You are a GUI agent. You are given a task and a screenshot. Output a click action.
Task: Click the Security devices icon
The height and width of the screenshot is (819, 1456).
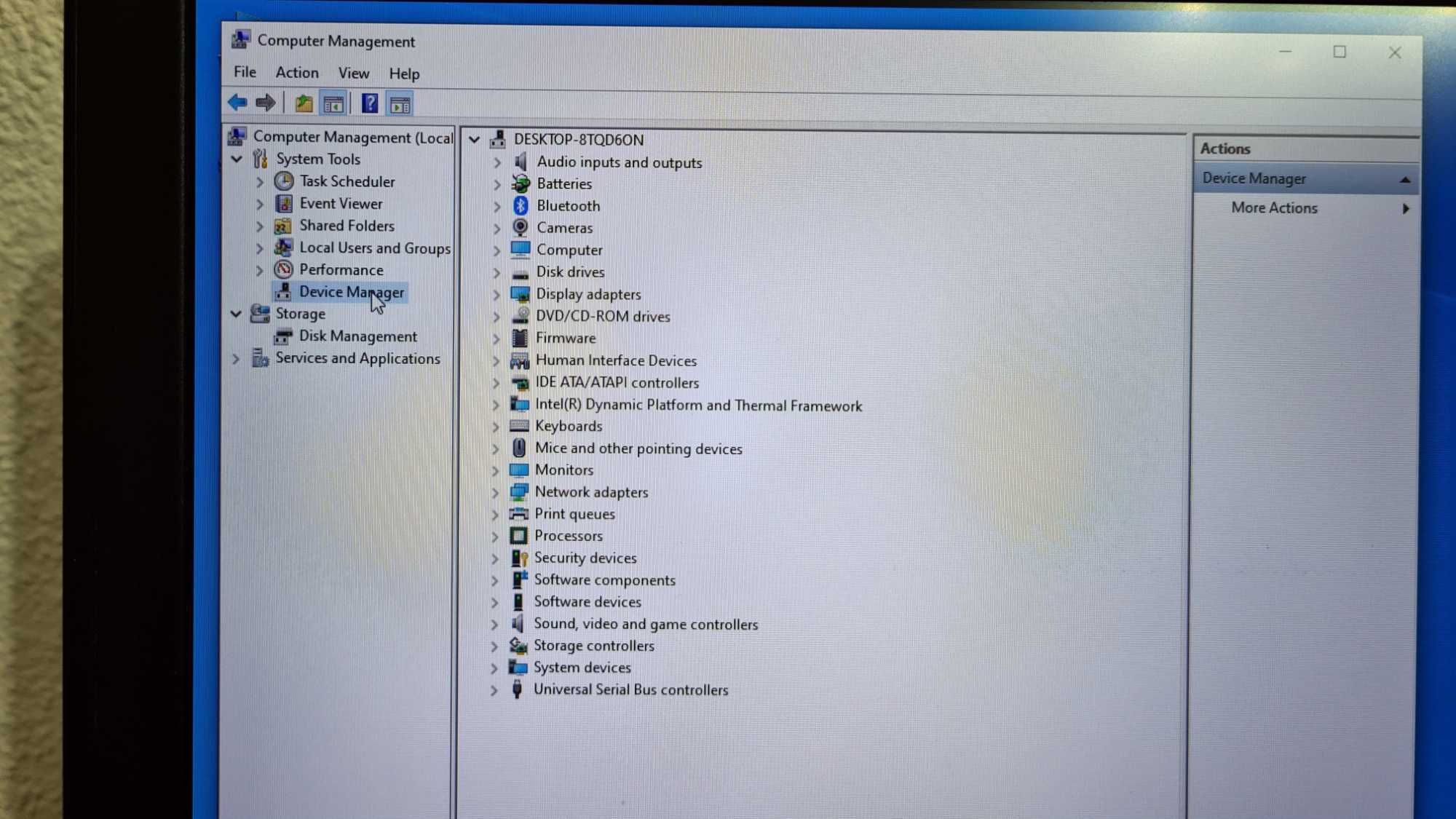pos(518,558)
